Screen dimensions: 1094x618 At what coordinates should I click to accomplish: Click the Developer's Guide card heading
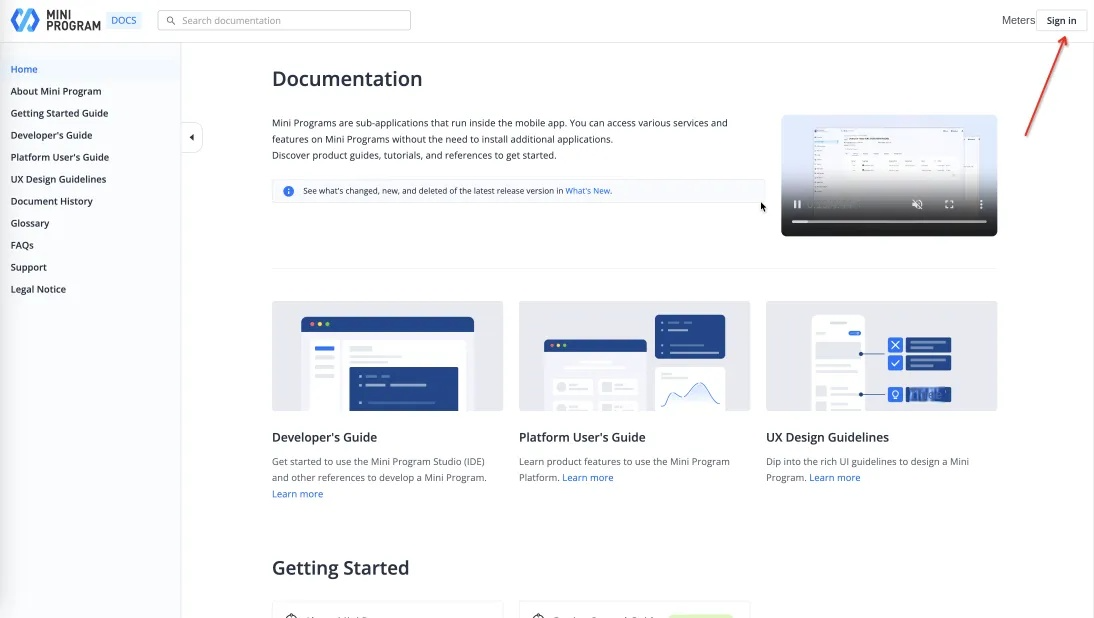[x=324, y=437]
